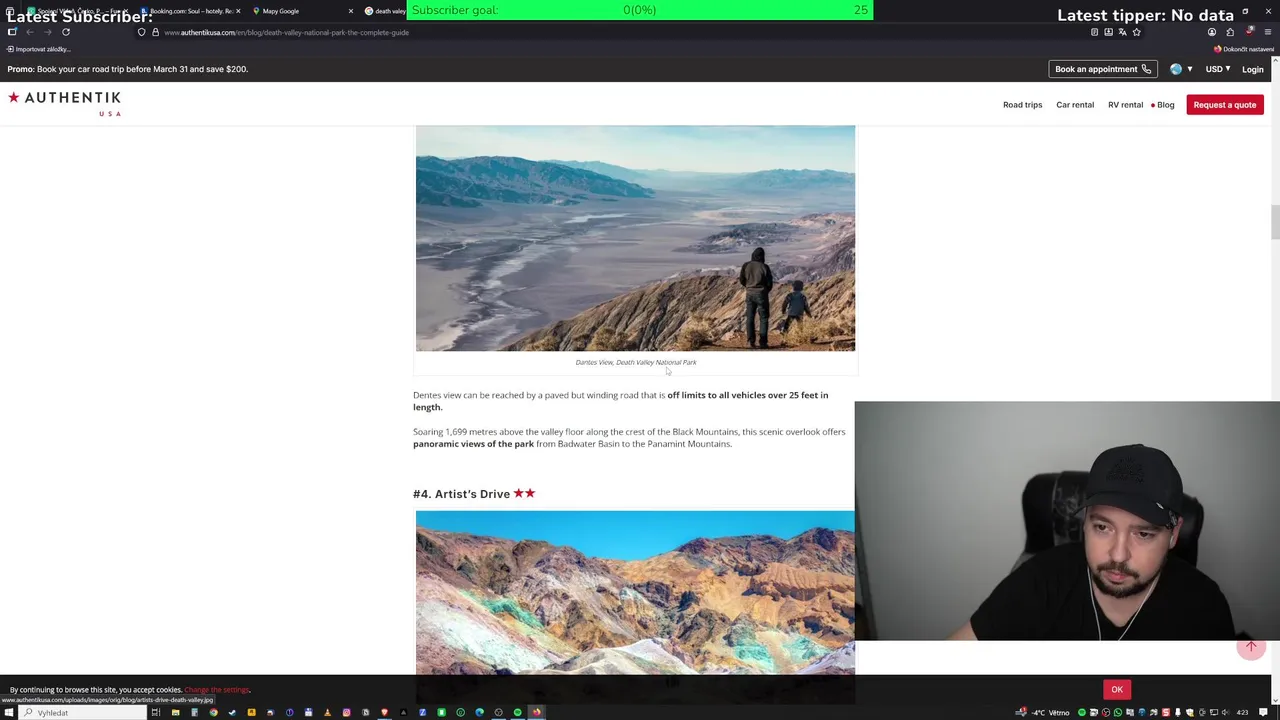Click Dokončit nastavení in bookmarks bar
The image size is (1280, 720).
click(1244, 49)
